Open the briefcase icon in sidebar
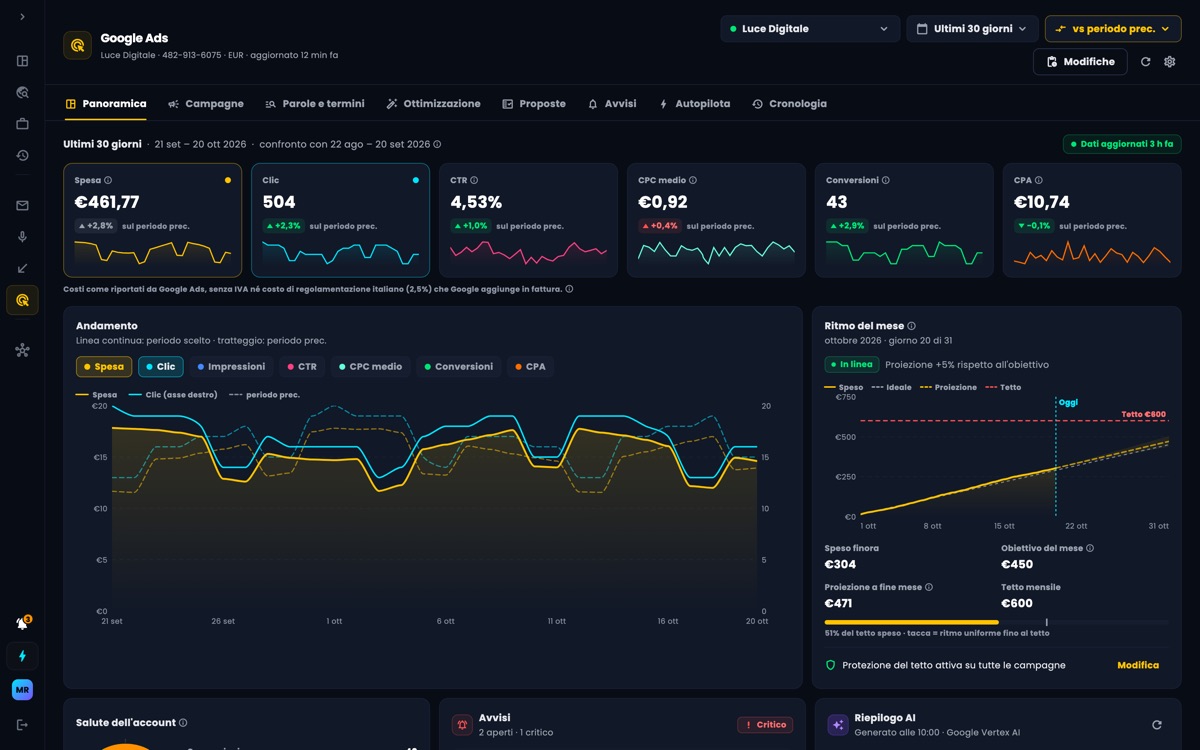 click(22, 124)
